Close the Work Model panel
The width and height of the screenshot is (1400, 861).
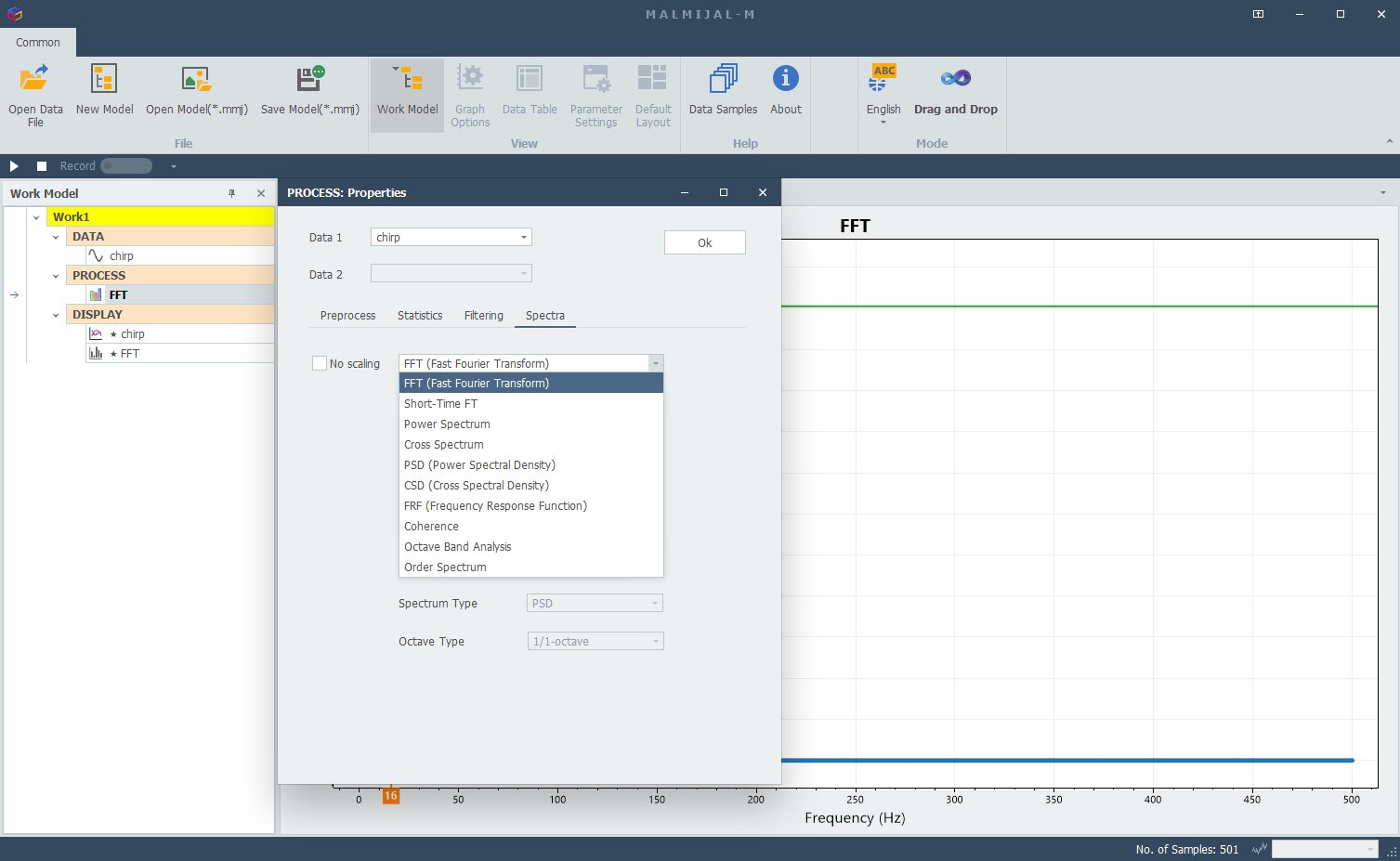point(261,193)
